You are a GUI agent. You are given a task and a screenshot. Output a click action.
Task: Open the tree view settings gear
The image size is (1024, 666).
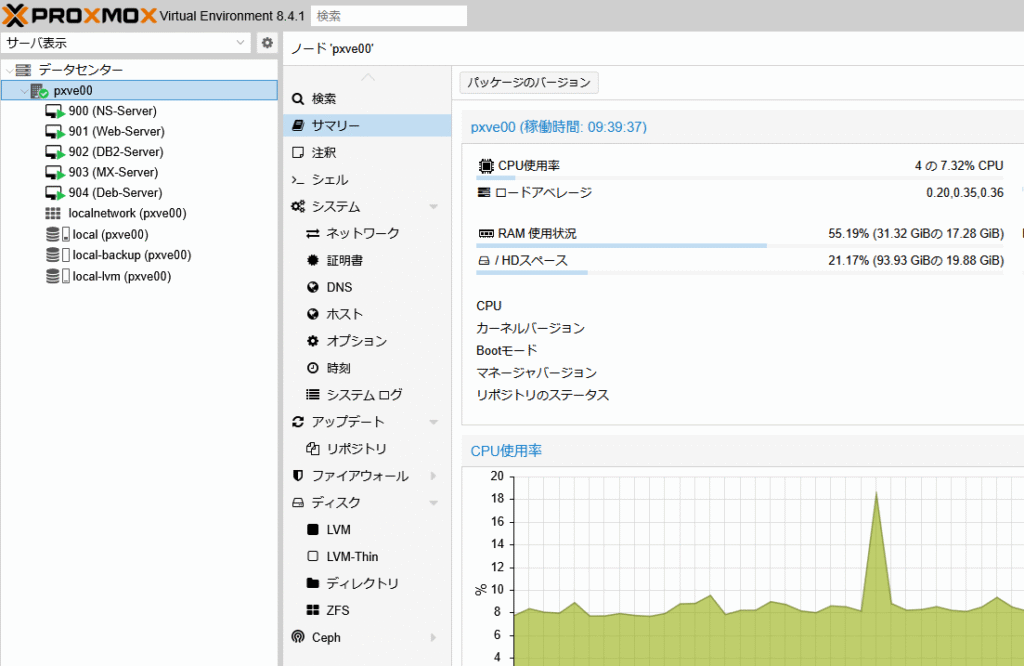point(267,43)
